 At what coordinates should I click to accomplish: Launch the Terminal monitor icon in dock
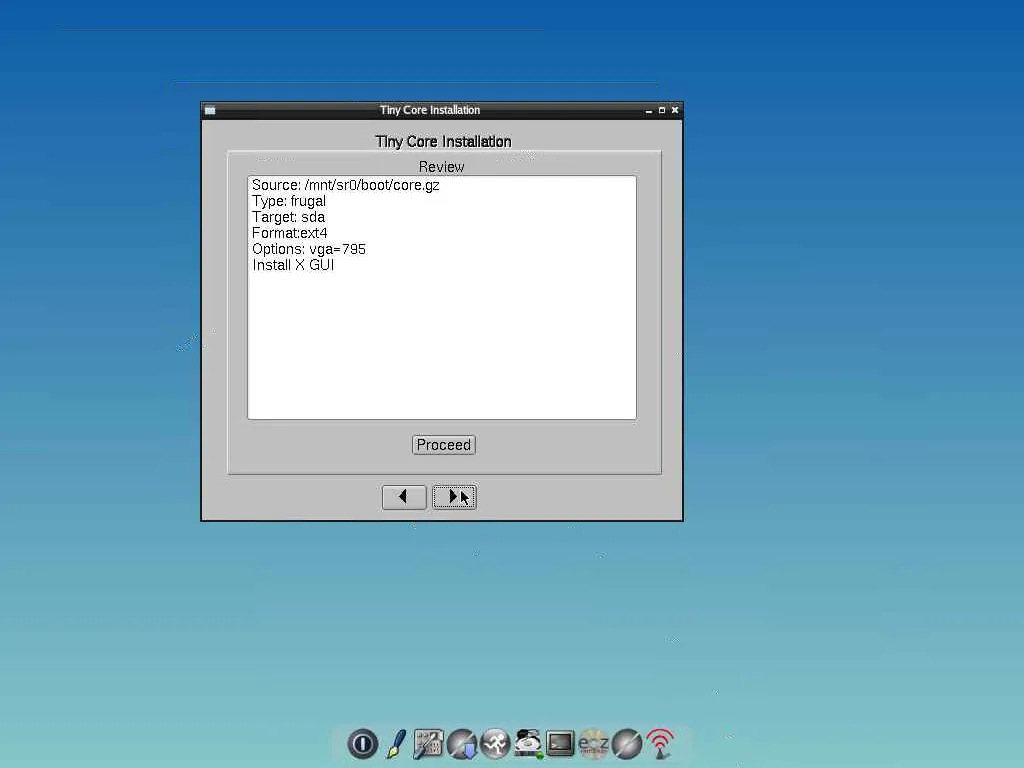click(560, 744)
